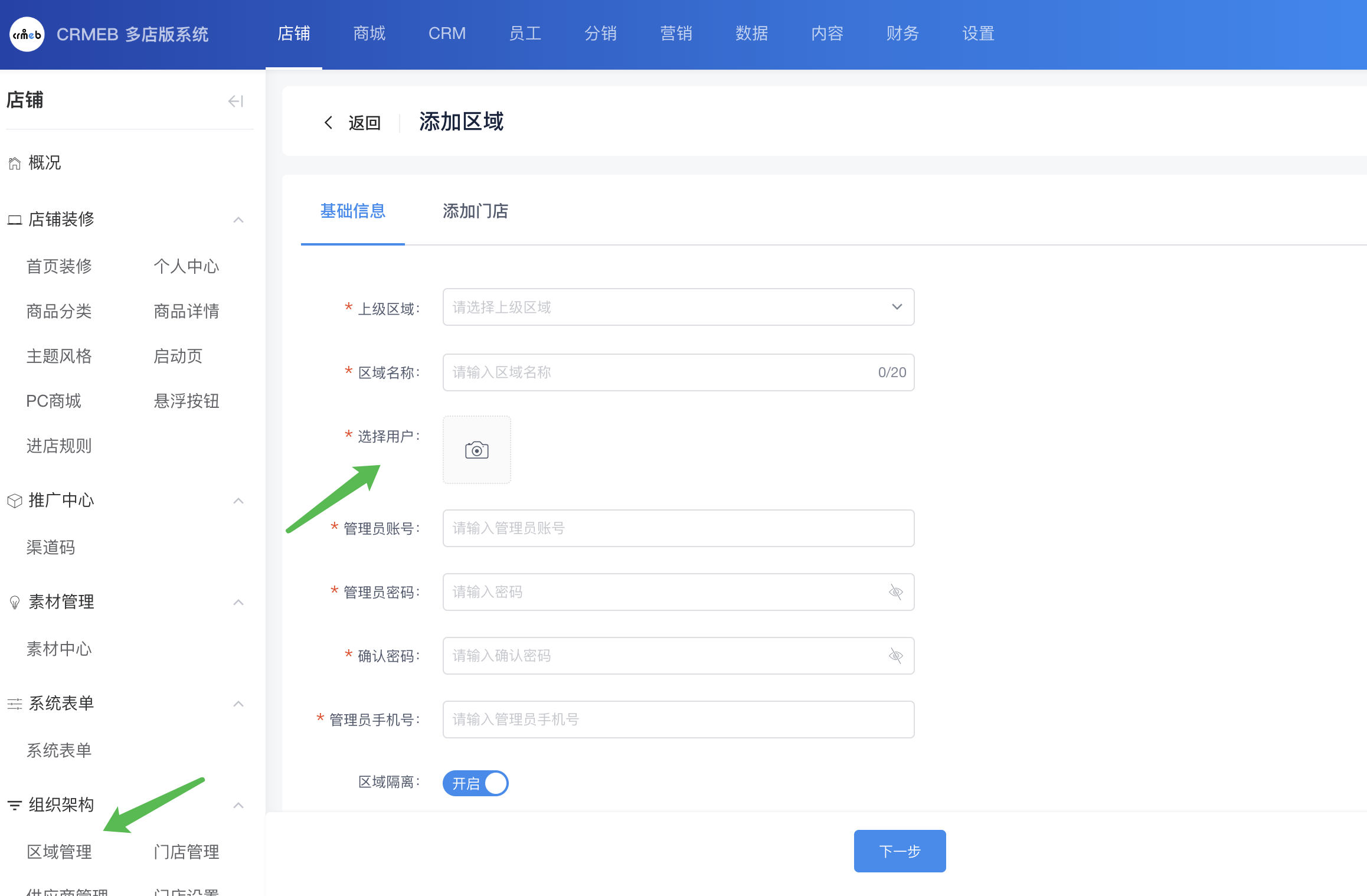Click the 店铺装修 laptop icon
This screenshot has width=1367, height=896.
tap(15, 220)
